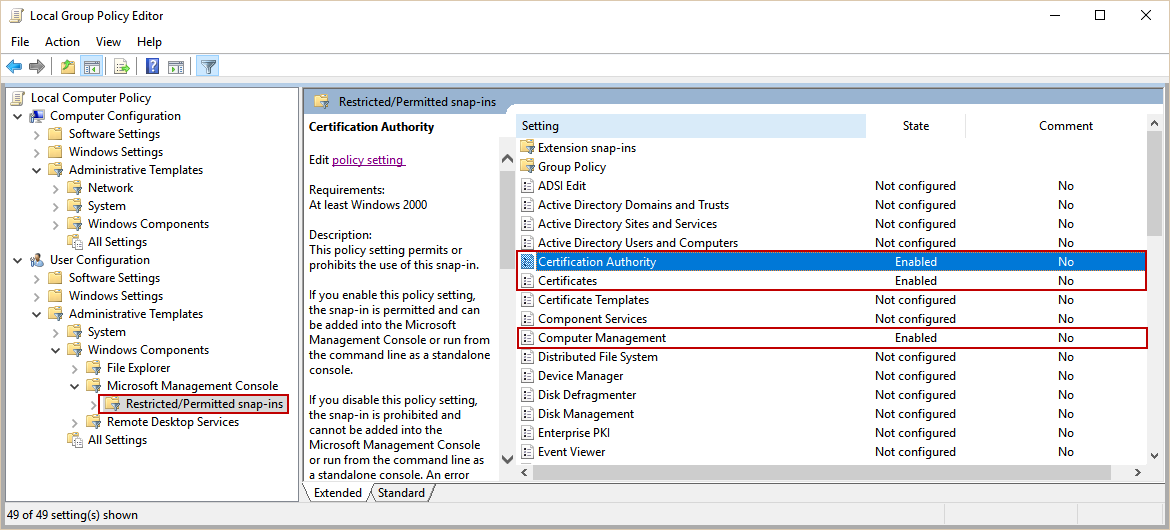
Task: Click the Back arrow toolbar icon
Action: coord(14,67)
